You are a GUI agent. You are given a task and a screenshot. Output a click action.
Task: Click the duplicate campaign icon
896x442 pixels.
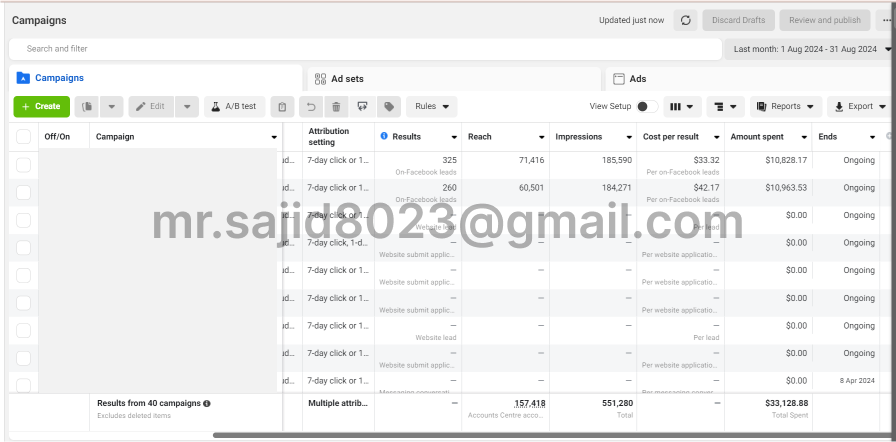point(89,106)
